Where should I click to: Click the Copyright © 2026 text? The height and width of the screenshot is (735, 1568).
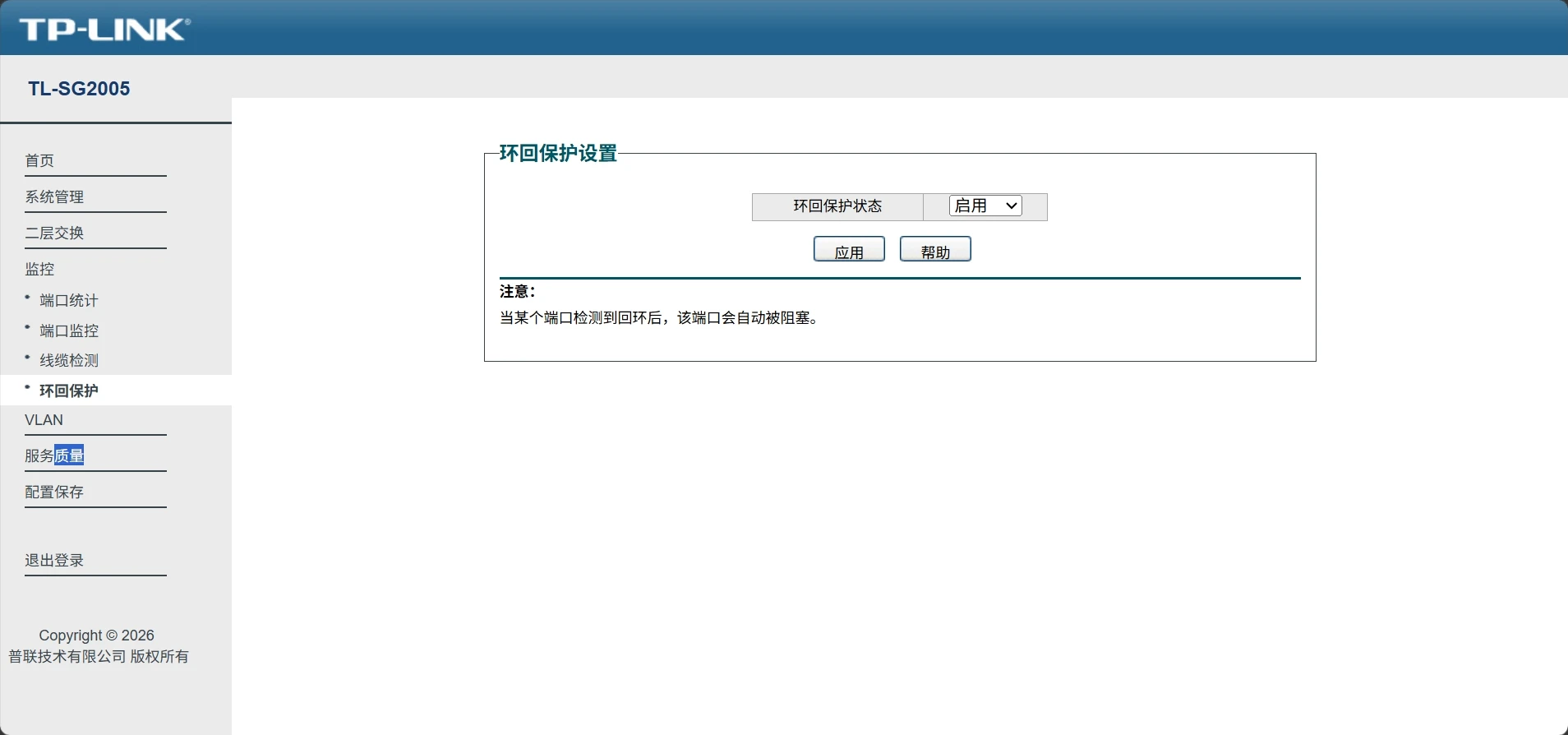(97, 635)
